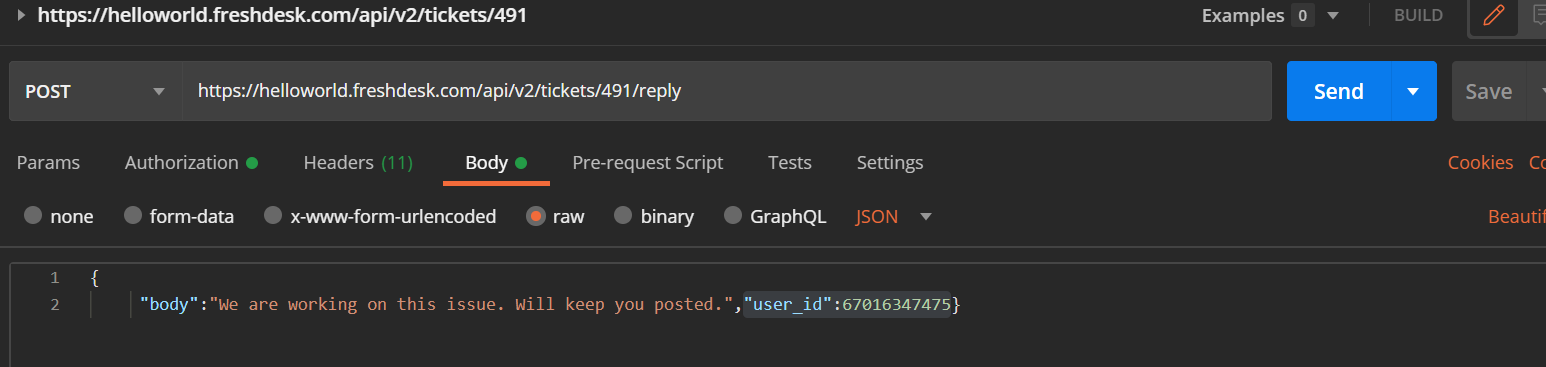Click the request URL input field
This screenshot has height=367, width=1546.
pos(726,91)
